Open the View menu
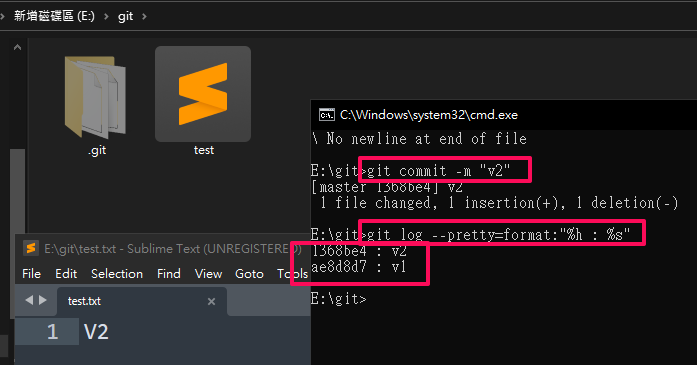The height and width of the screenshot is (365, 697). coord(208,273)
